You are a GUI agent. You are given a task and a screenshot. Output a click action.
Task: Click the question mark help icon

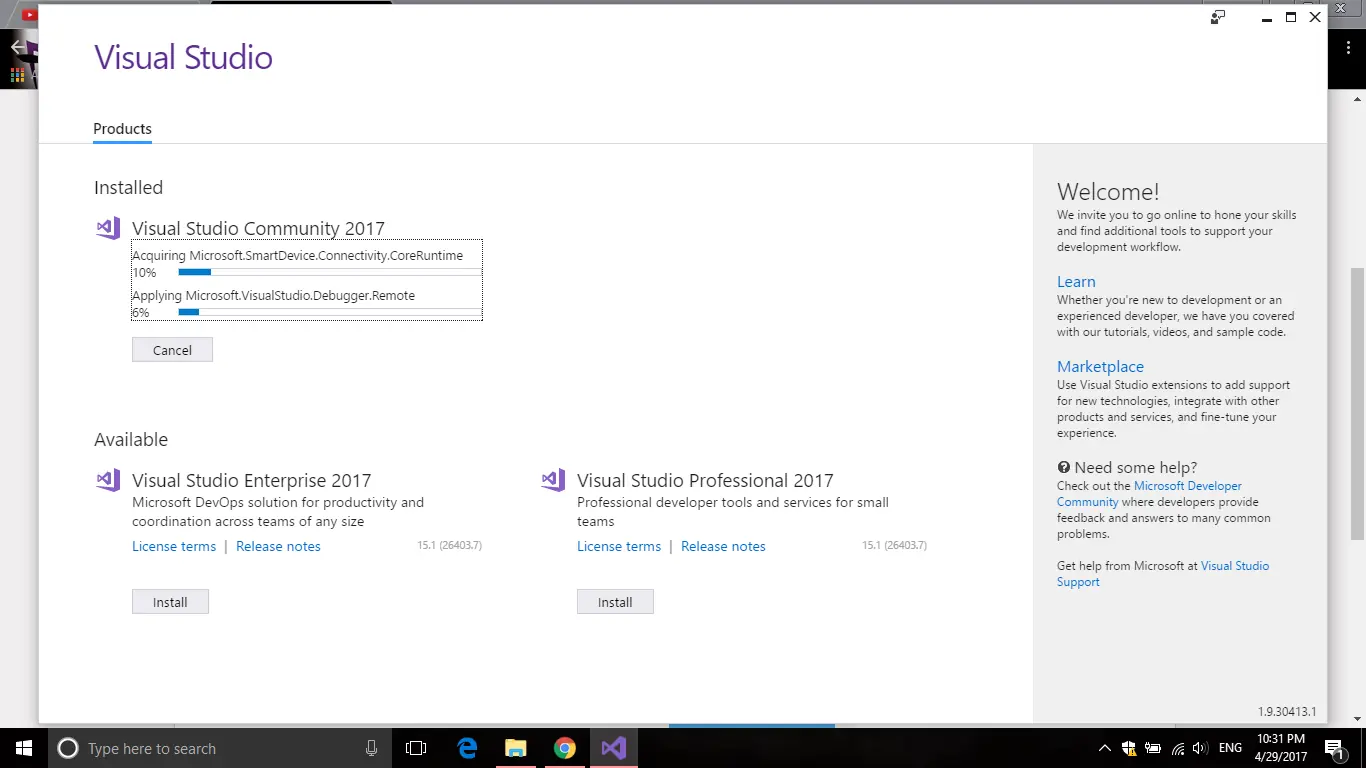click(1064, 467)
